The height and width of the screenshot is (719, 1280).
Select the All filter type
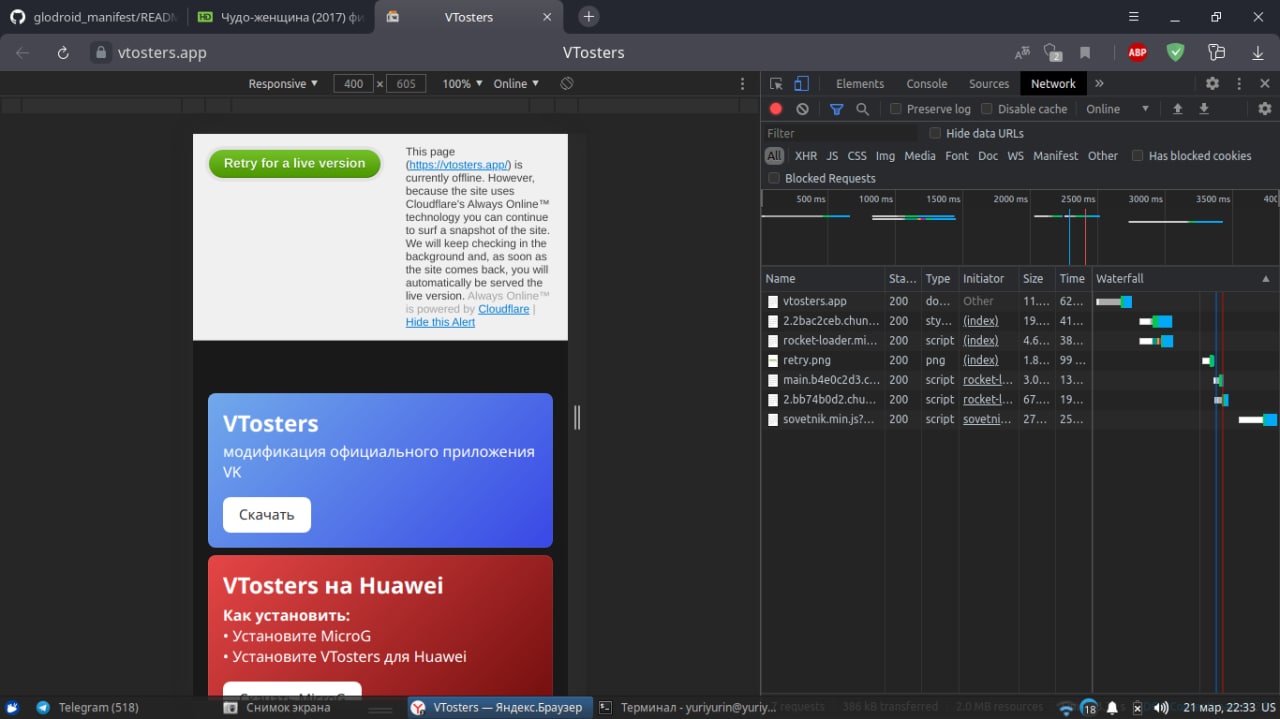coord(774,156)
